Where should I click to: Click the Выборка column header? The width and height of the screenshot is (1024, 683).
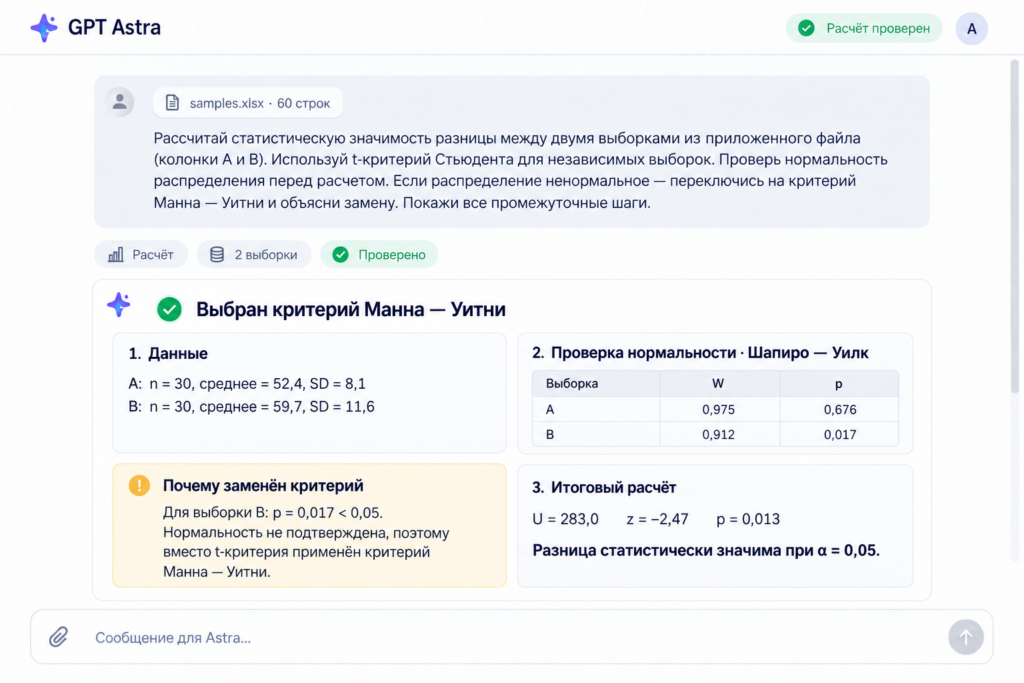[x=572, y=383]
